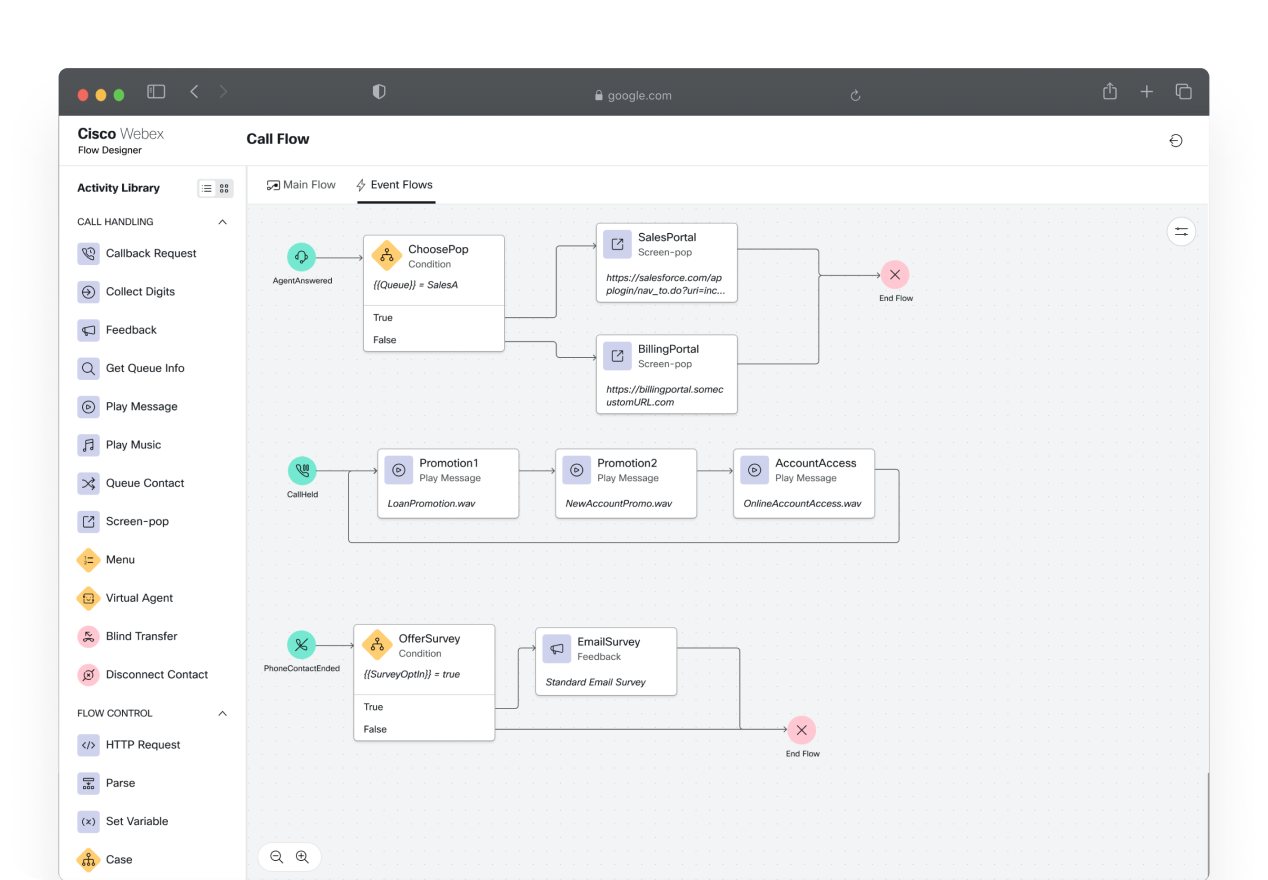Open a new browser tab

(1147, 92)
